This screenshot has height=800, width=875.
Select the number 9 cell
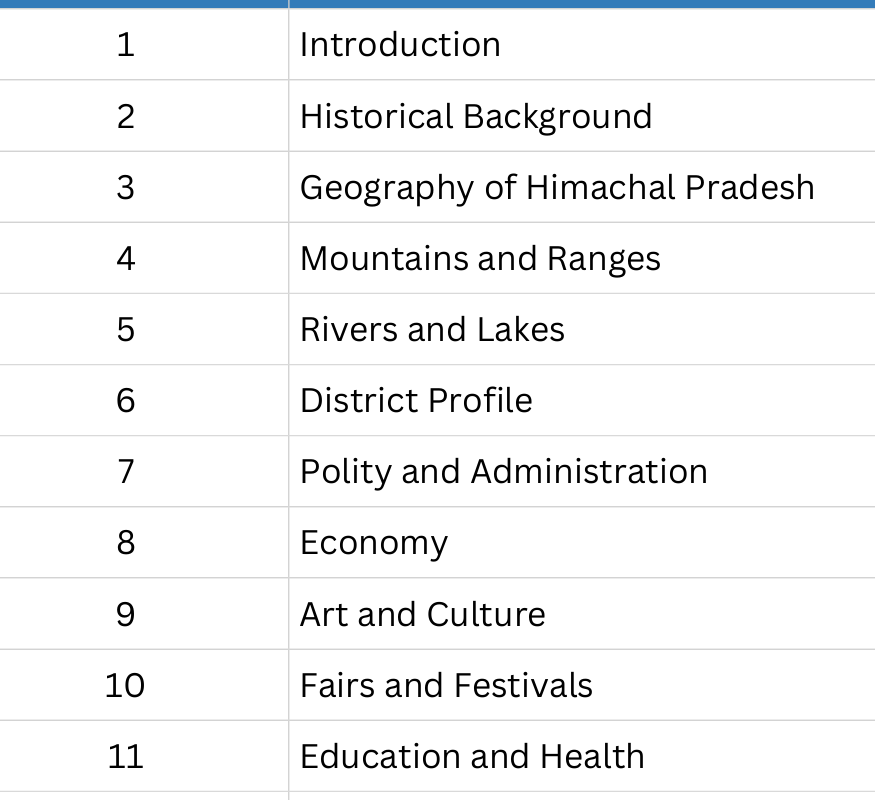125,614
